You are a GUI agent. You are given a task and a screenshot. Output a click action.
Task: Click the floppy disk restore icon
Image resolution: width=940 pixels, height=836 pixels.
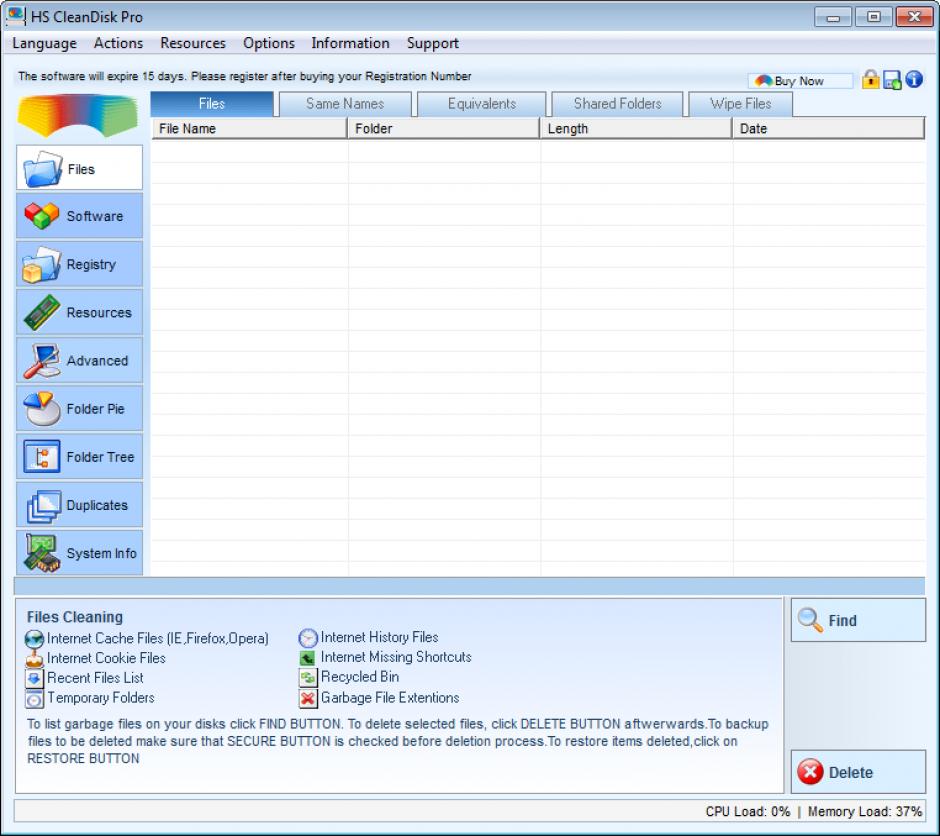[892, 80]
